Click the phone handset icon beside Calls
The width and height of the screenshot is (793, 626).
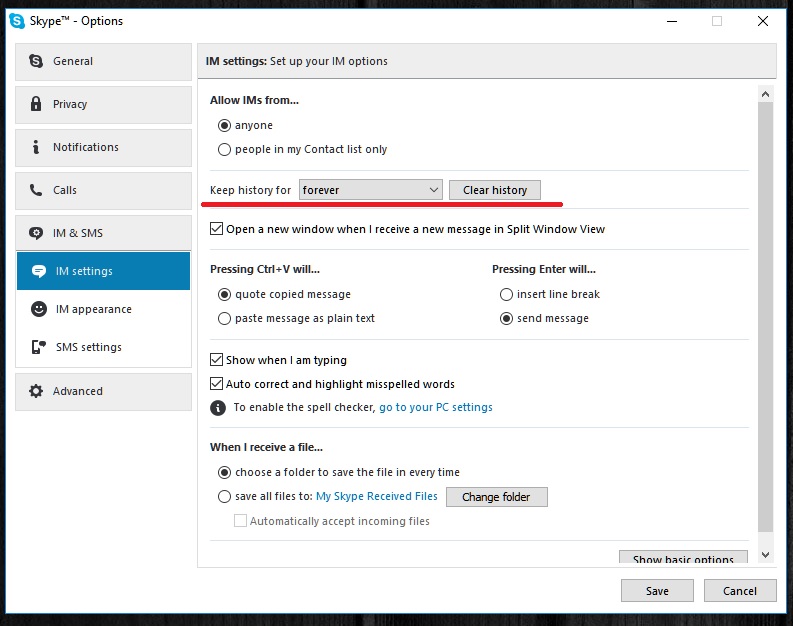[x=36, y=190]
